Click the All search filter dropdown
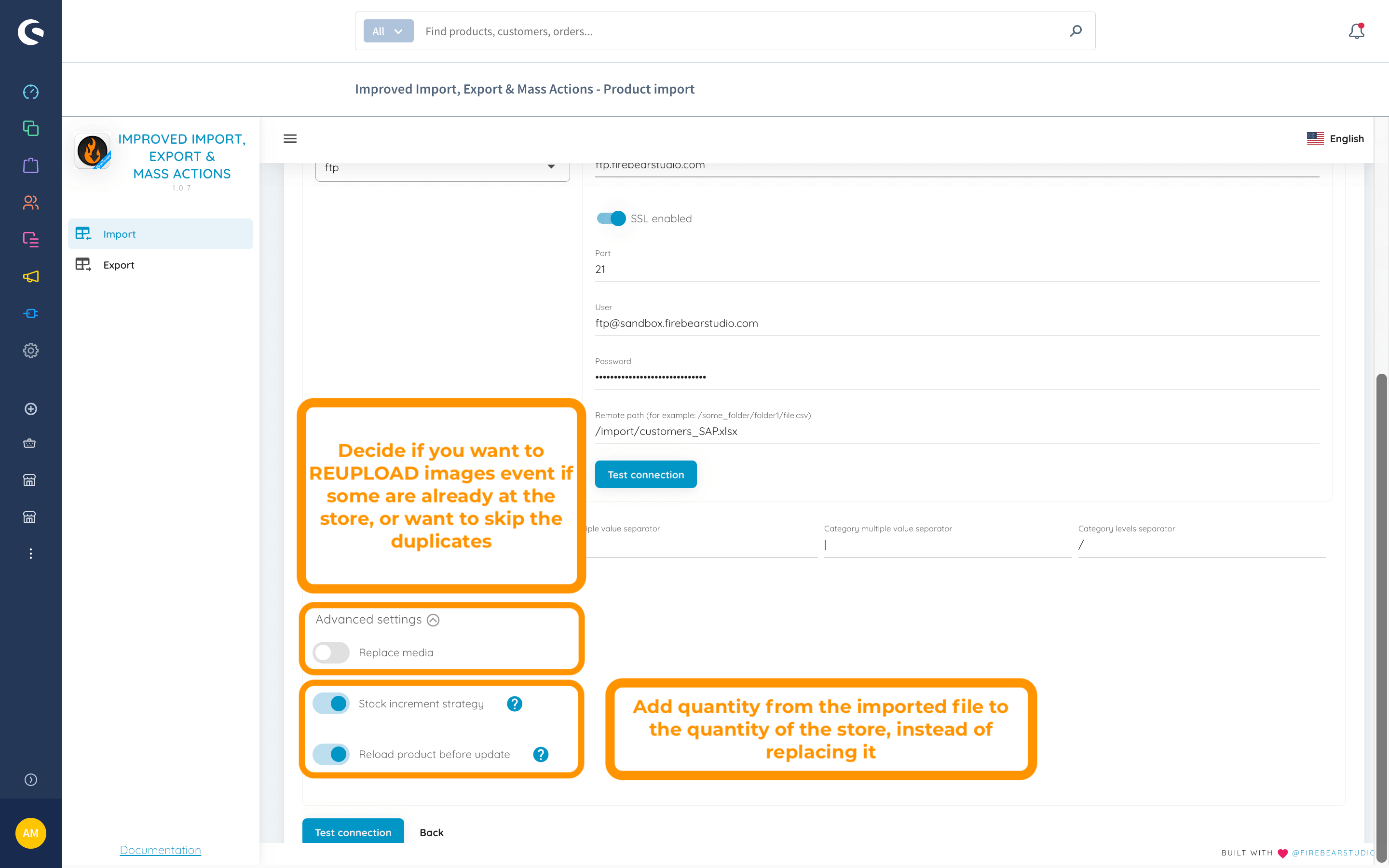 coord(387,30)
